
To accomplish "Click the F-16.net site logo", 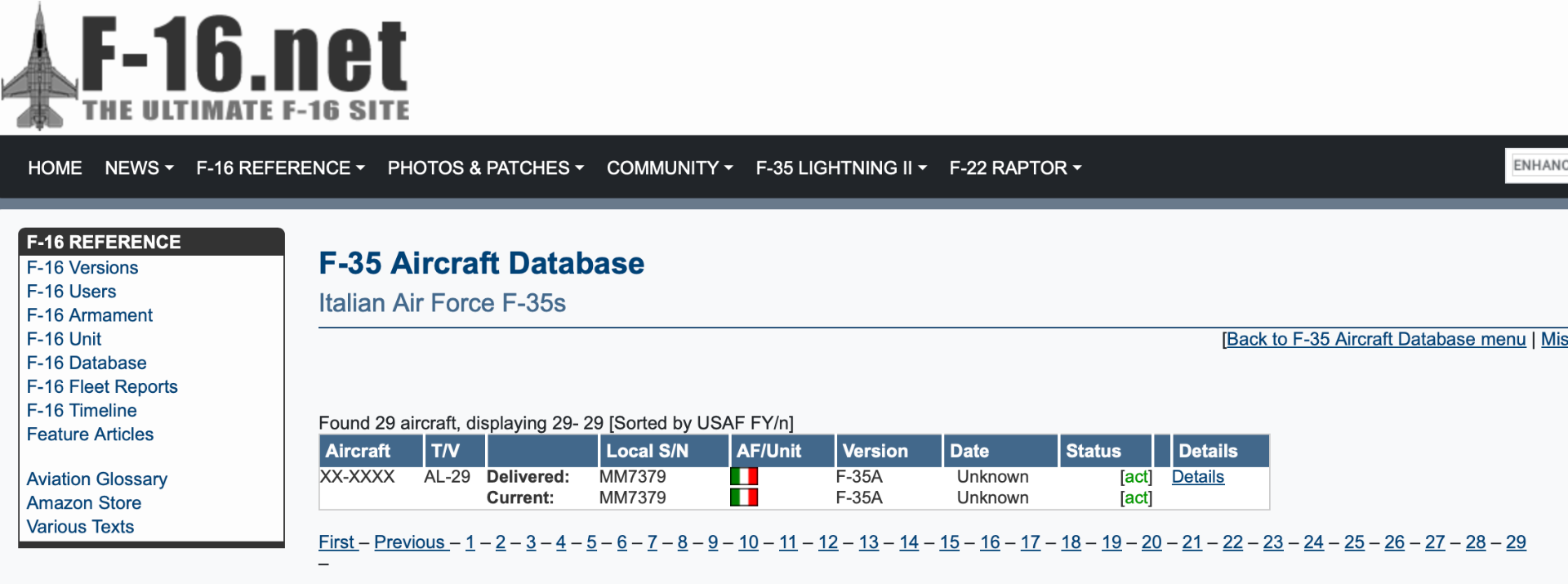I will pyautogui.click(x=206, y=67).
